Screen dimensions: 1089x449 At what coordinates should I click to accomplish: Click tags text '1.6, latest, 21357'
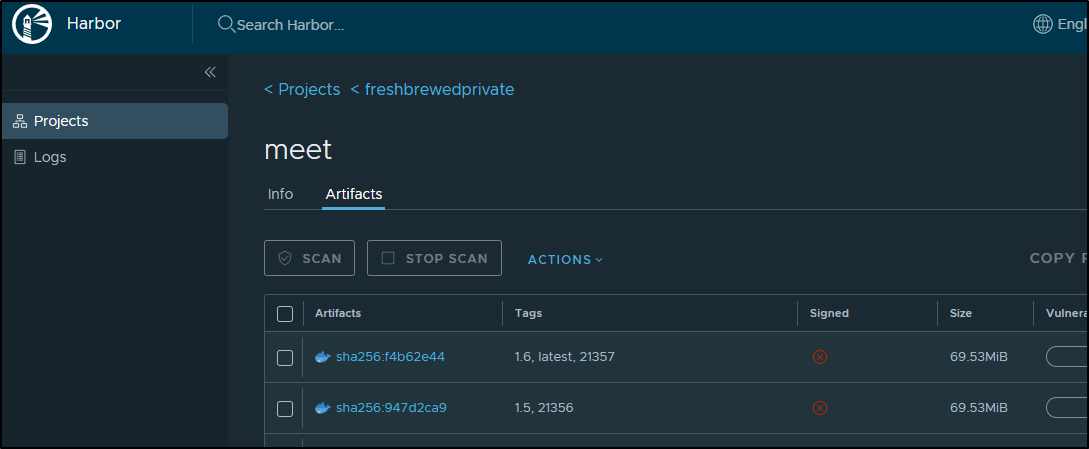click(565, 357)
